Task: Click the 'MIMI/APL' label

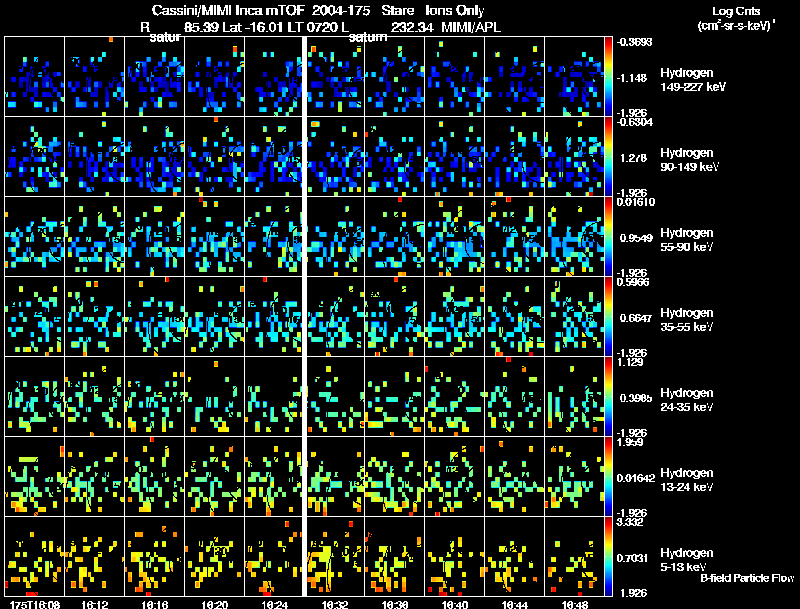Action: [471, 27]
